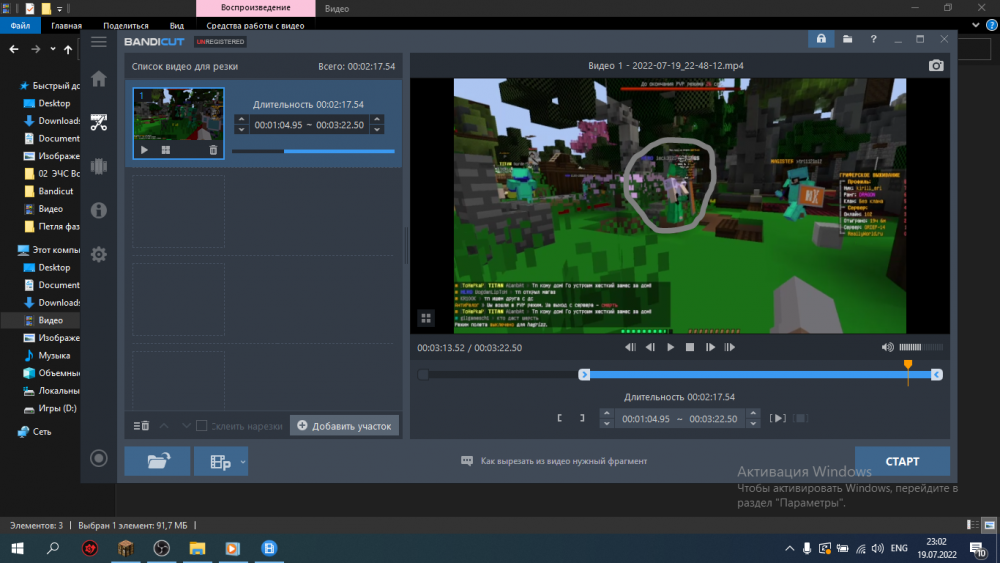The width and height of the screenshot is (1000, 563).
Task: Jump to previous keyframe
Action: [x=630, y=347]
